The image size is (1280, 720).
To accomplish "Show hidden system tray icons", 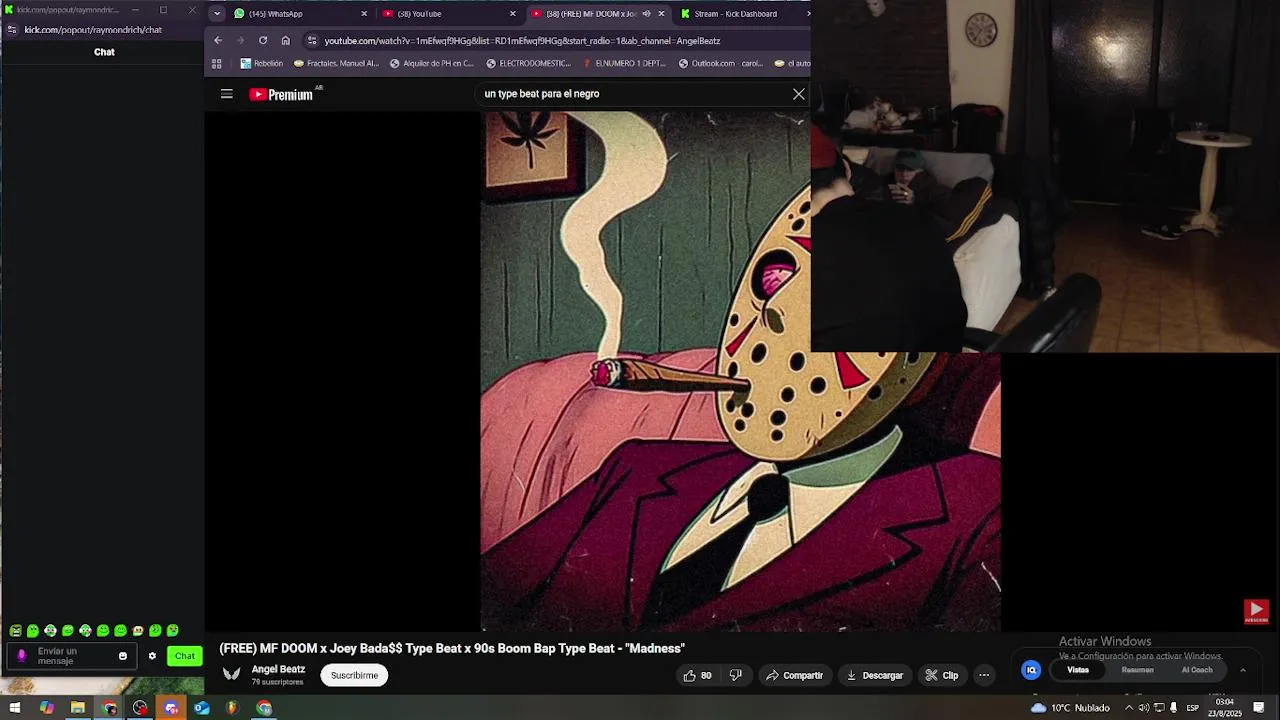I will (1129, 708).
